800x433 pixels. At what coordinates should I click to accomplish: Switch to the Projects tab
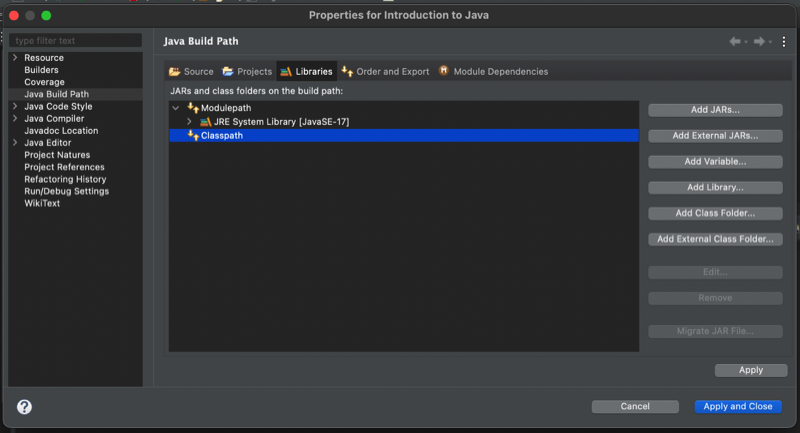point(247,72)
